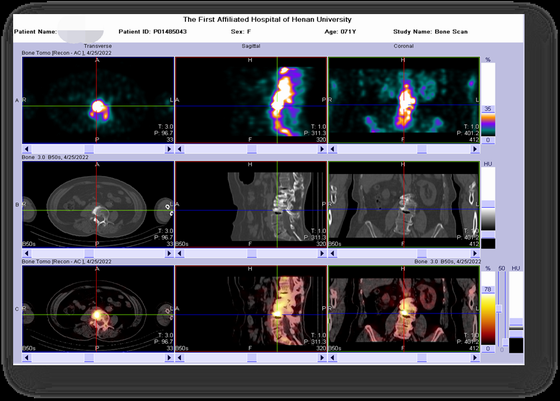Select the transverse CT image pane
Image resolution: width=560 pixels, height=401 pixels.
tap(98, 205)
